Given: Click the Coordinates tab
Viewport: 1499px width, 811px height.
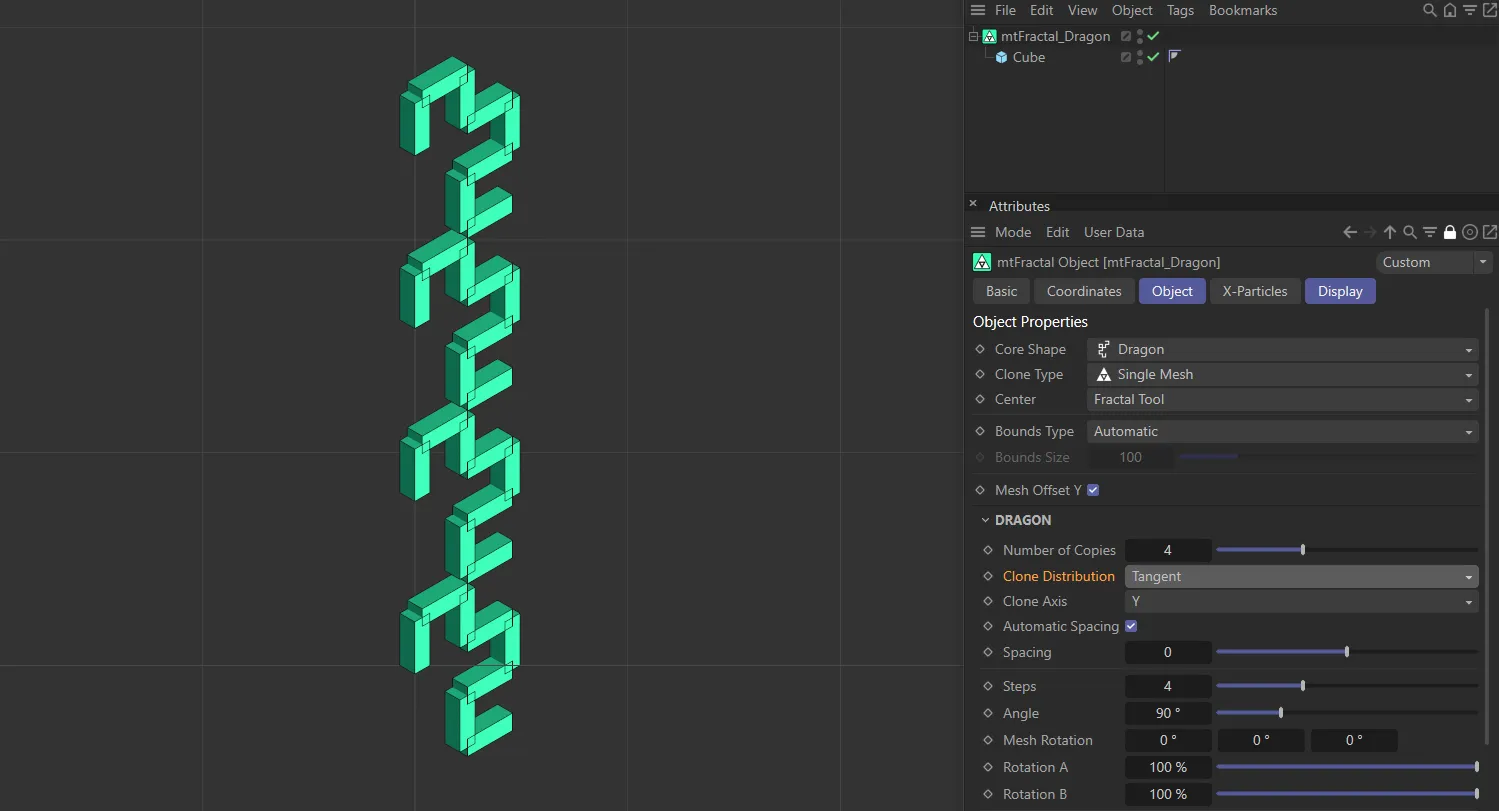Looking at the screenshot, I should point(1084,291).
